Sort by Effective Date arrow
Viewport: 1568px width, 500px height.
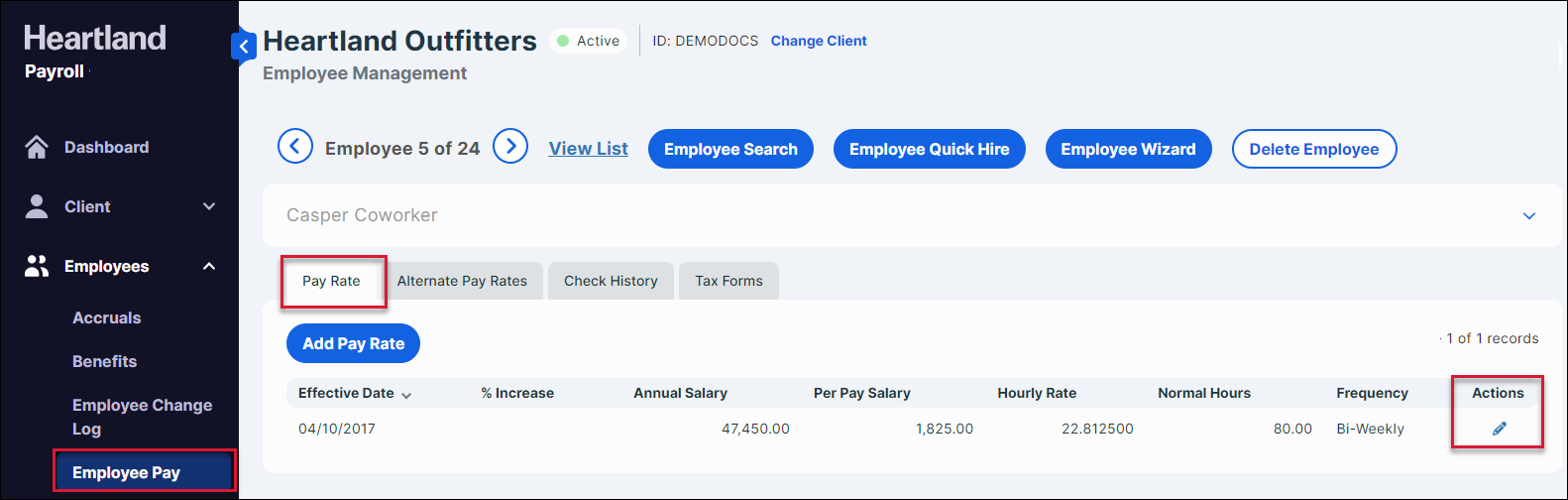406,395
